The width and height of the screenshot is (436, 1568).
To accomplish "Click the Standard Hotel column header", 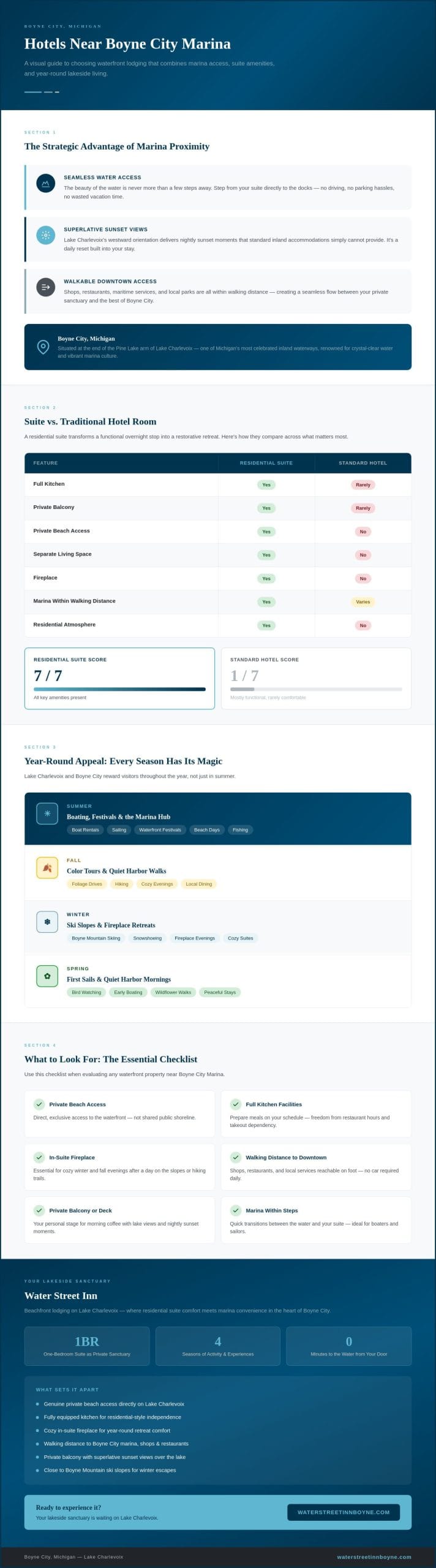I will pos(363,463).
